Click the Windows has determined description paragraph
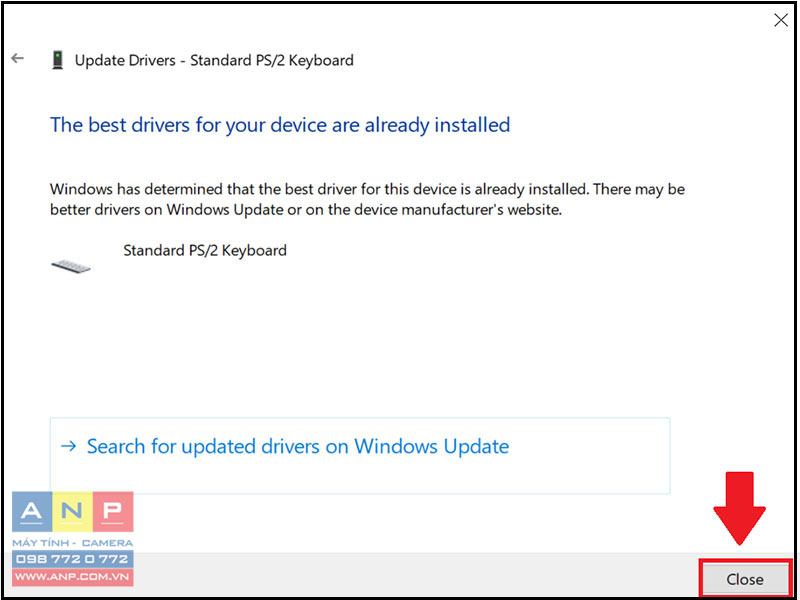Viewport: 800px width, 600px height. point(367,199)
